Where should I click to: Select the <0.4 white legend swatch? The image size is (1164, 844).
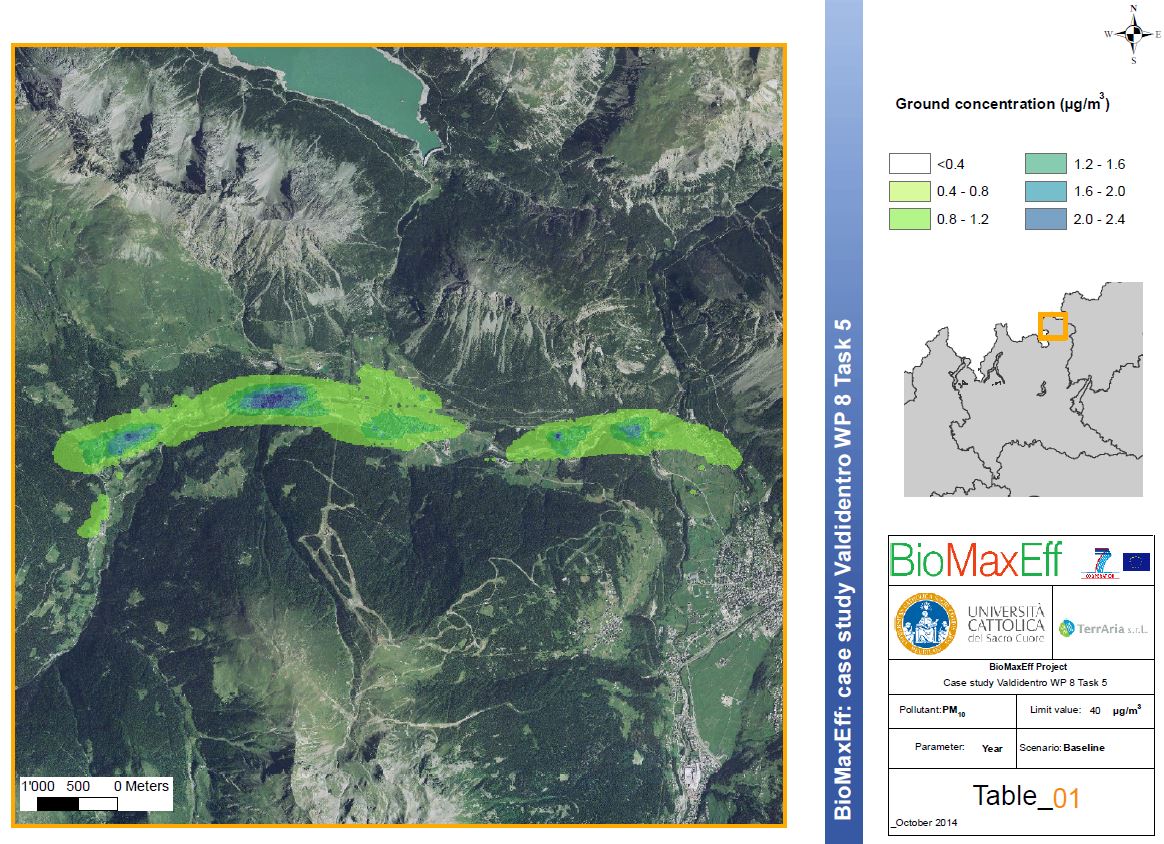(x=908, y=165)
